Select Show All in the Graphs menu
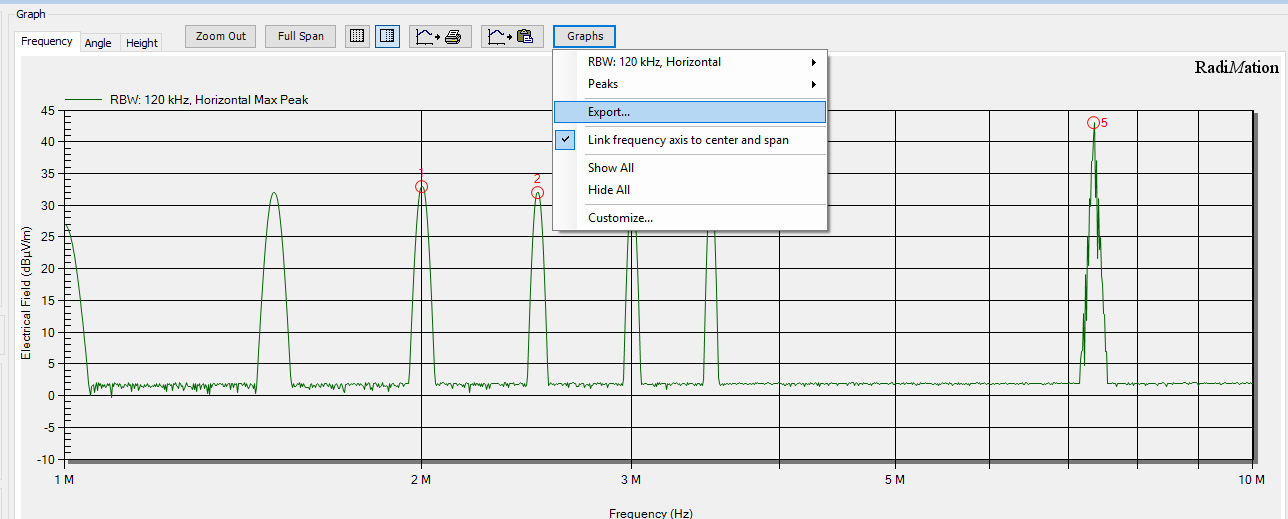The image size is (1288, 519). pos(611,168)
